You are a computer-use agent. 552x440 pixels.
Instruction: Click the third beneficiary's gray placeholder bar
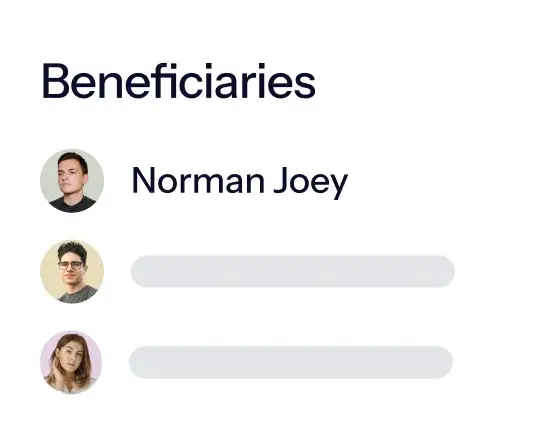click(291, 362)
